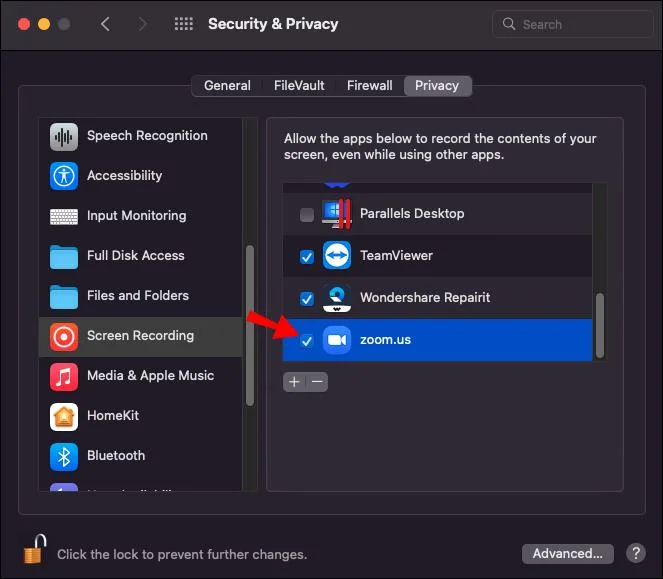Select the Bluetooth privacy category

[x=115, y=456]
